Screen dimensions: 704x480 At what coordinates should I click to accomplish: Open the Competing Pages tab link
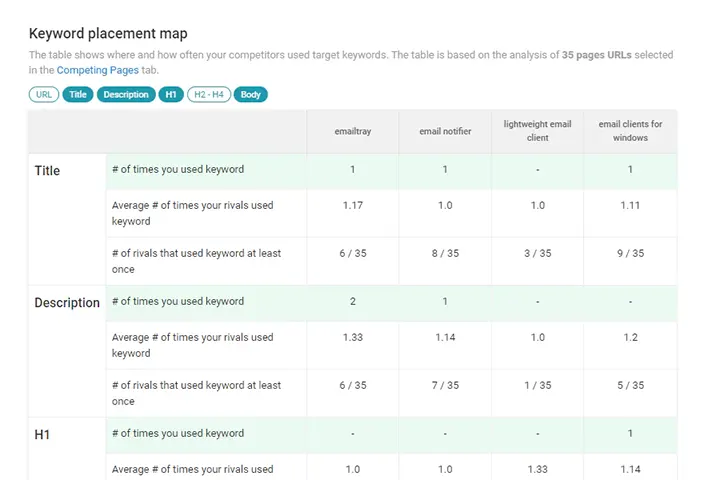tap(98, 70)
